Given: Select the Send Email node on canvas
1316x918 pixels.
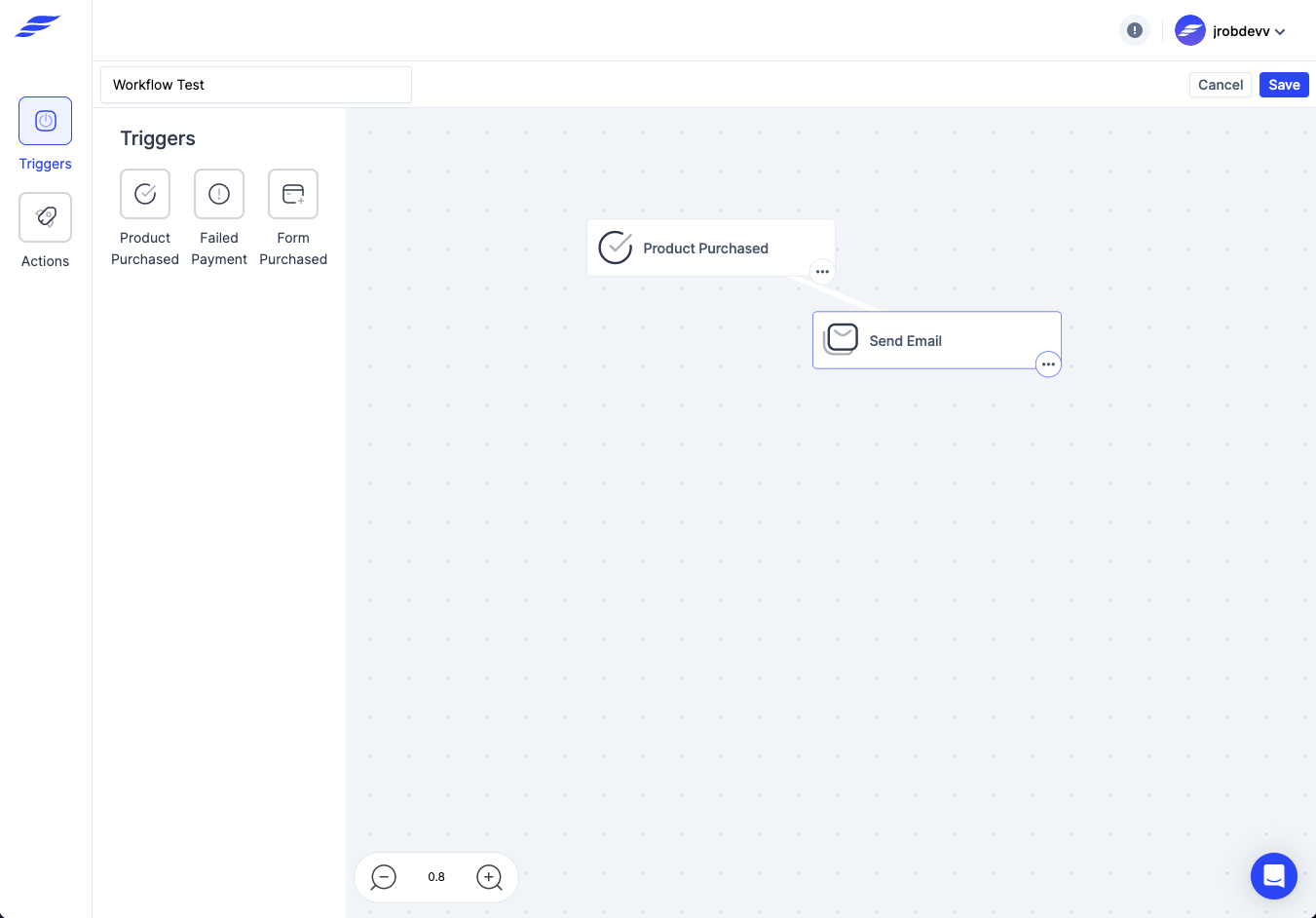Looking at the screenshot, I should pyautogui.click(x=936, y=340).
